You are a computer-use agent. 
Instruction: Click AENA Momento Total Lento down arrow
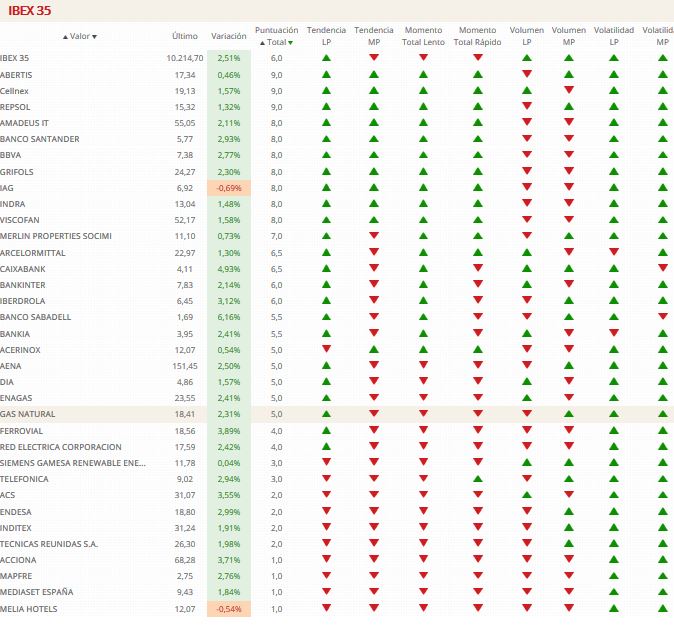(423, 365)
